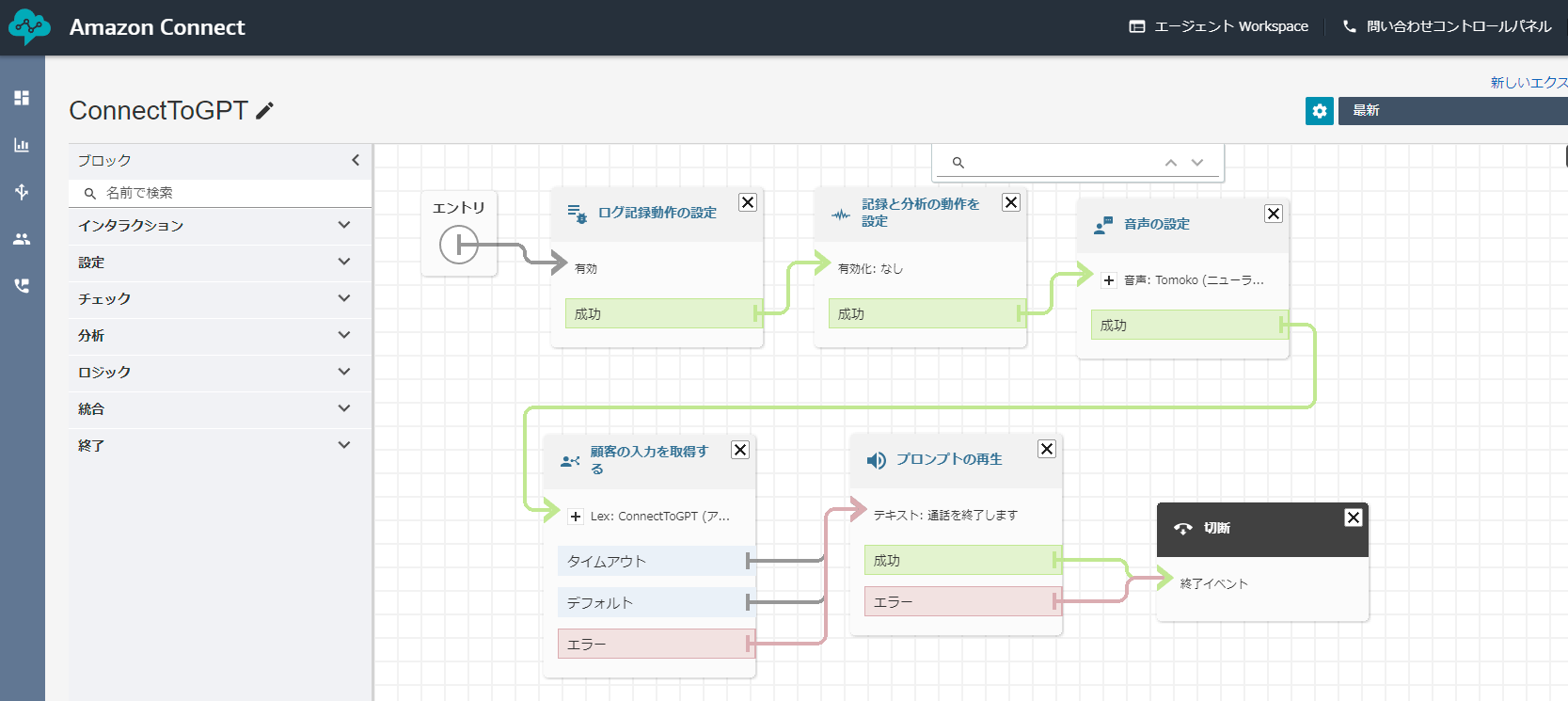Open the analytics bar chart sidebar icon
Screen dimensions: 1568x701
(22, 145)
